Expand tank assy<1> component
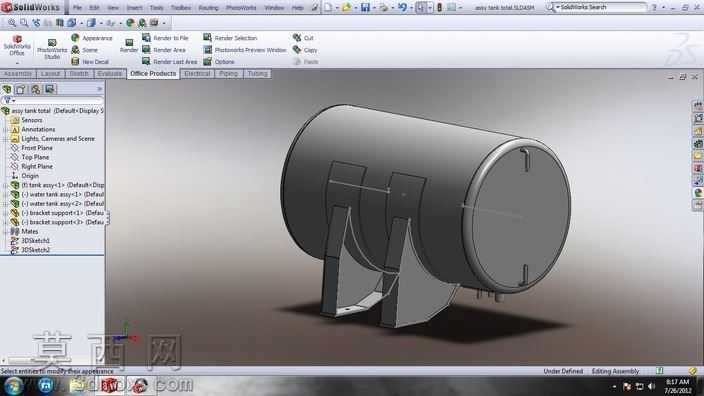 [5, 185]
